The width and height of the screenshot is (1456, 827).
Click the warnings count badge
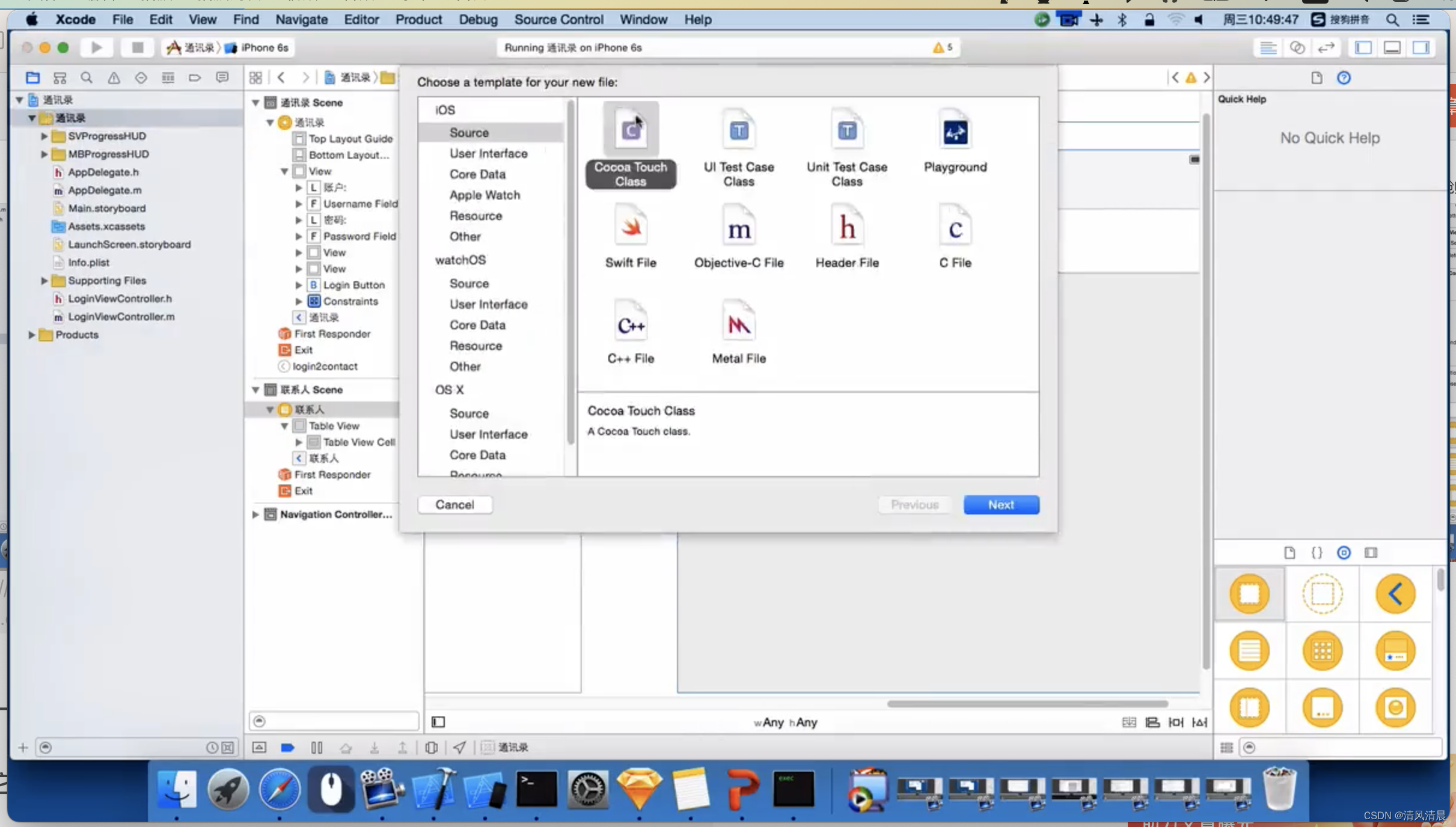tap(943, 47)
